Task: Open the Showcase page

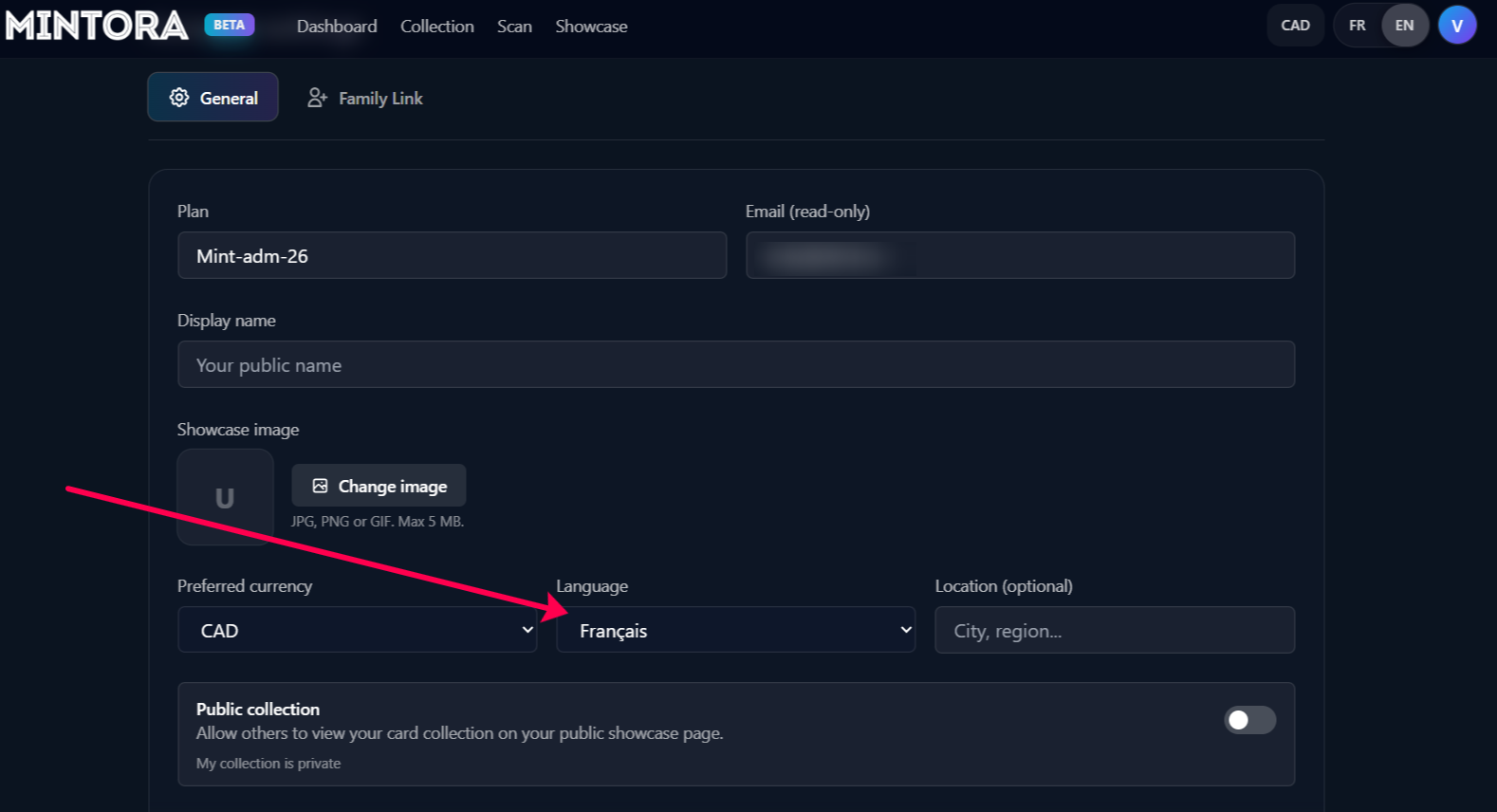Action: [591, 27]
